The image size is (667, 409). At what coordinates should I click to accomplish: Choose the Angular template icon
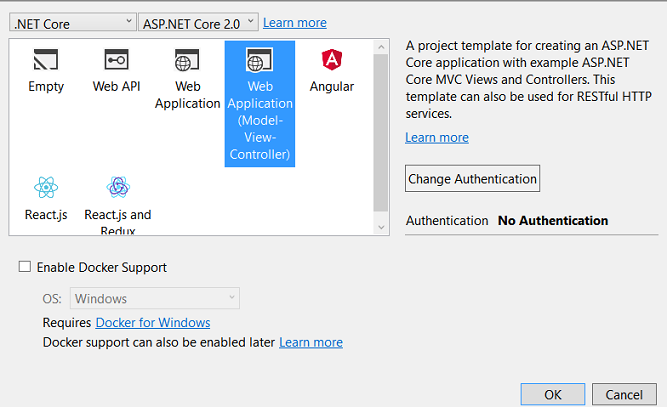(x=332, y=60)
